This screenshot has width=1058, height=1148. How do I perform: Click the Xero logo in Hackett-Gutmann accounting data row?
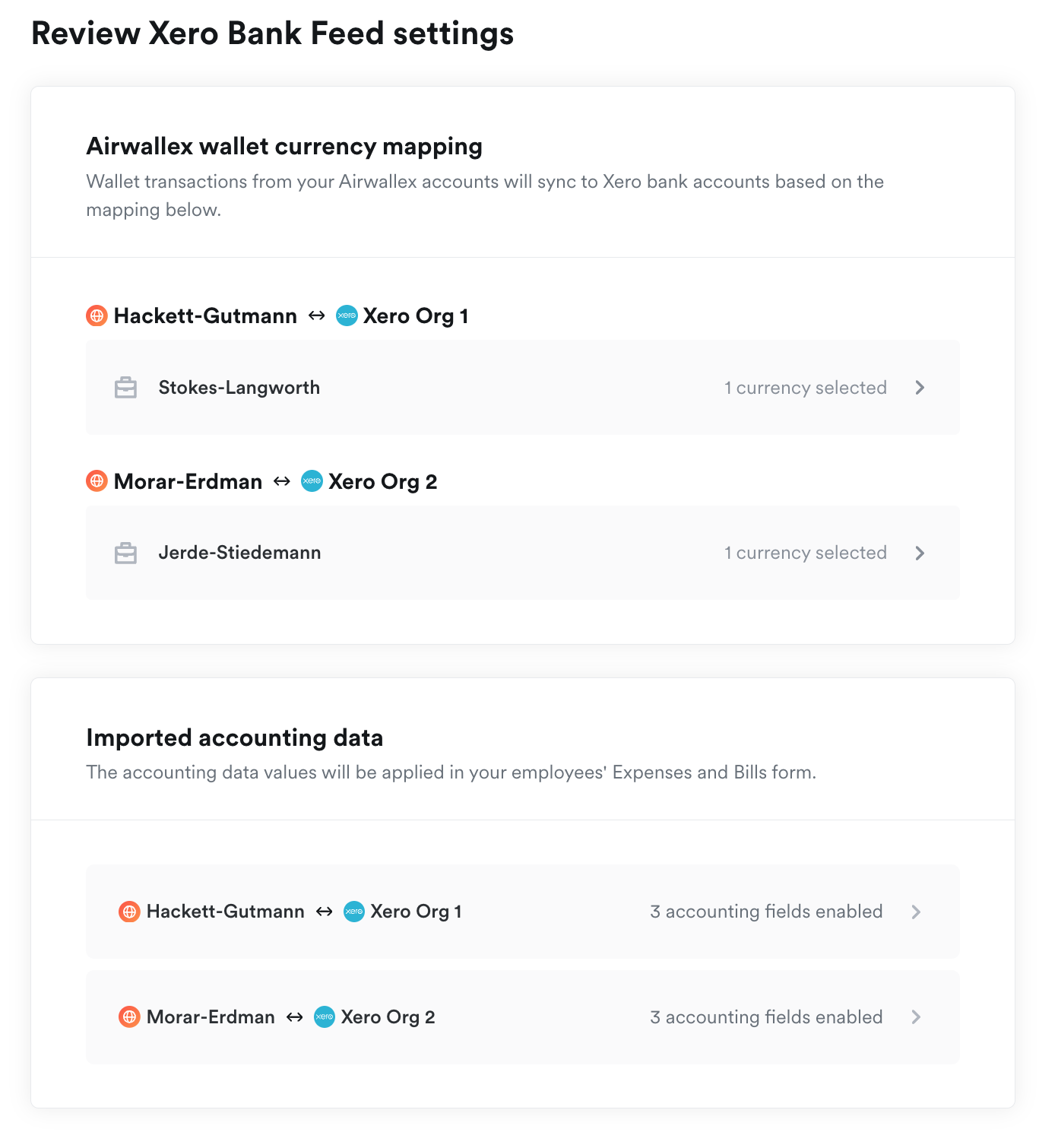coord(354,911)
